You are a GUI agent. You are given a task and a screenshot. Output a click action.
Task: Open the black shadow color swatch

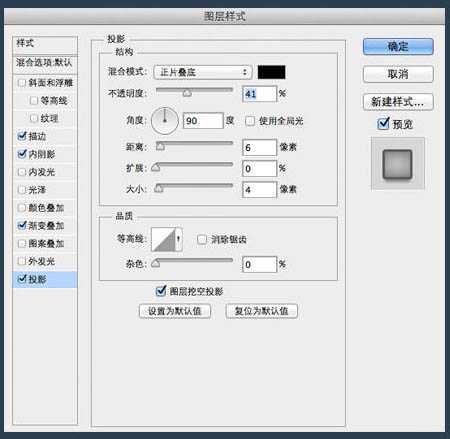point(271,72)
